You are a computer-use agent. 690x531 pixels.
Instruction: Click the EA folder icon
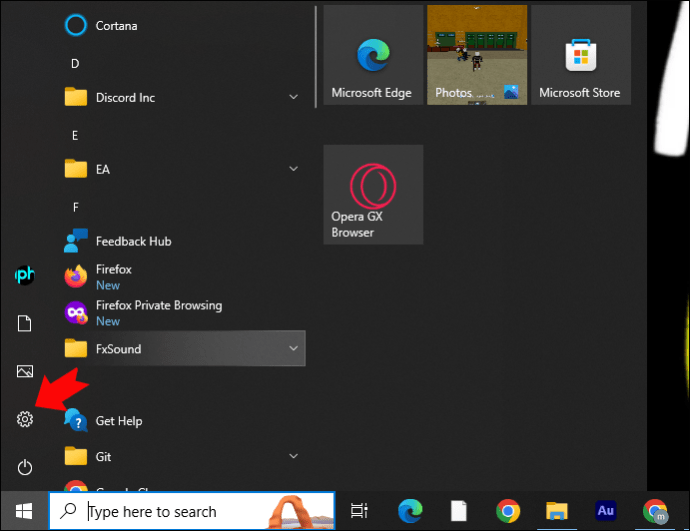76,168
